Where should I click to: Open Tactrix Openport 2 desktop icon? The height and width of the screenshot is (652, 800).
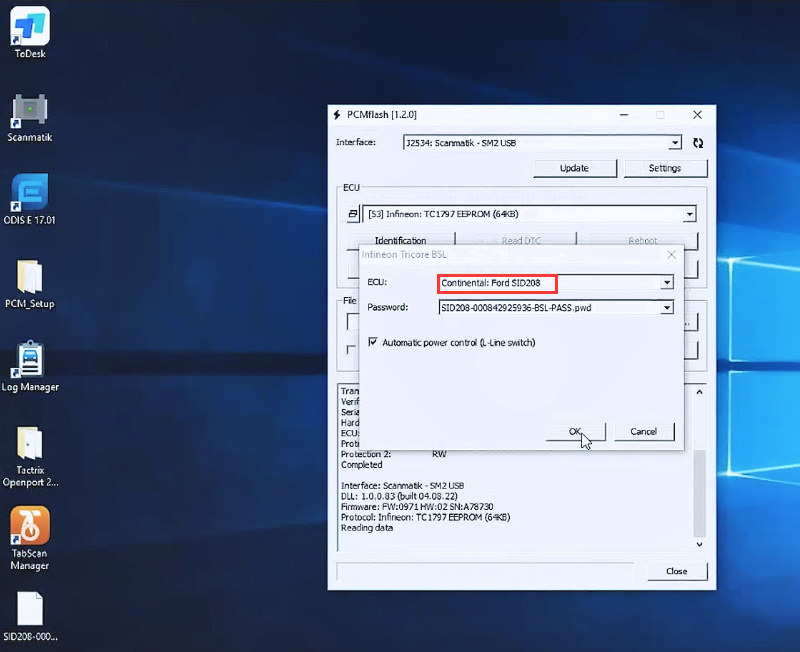pos(30,446)
